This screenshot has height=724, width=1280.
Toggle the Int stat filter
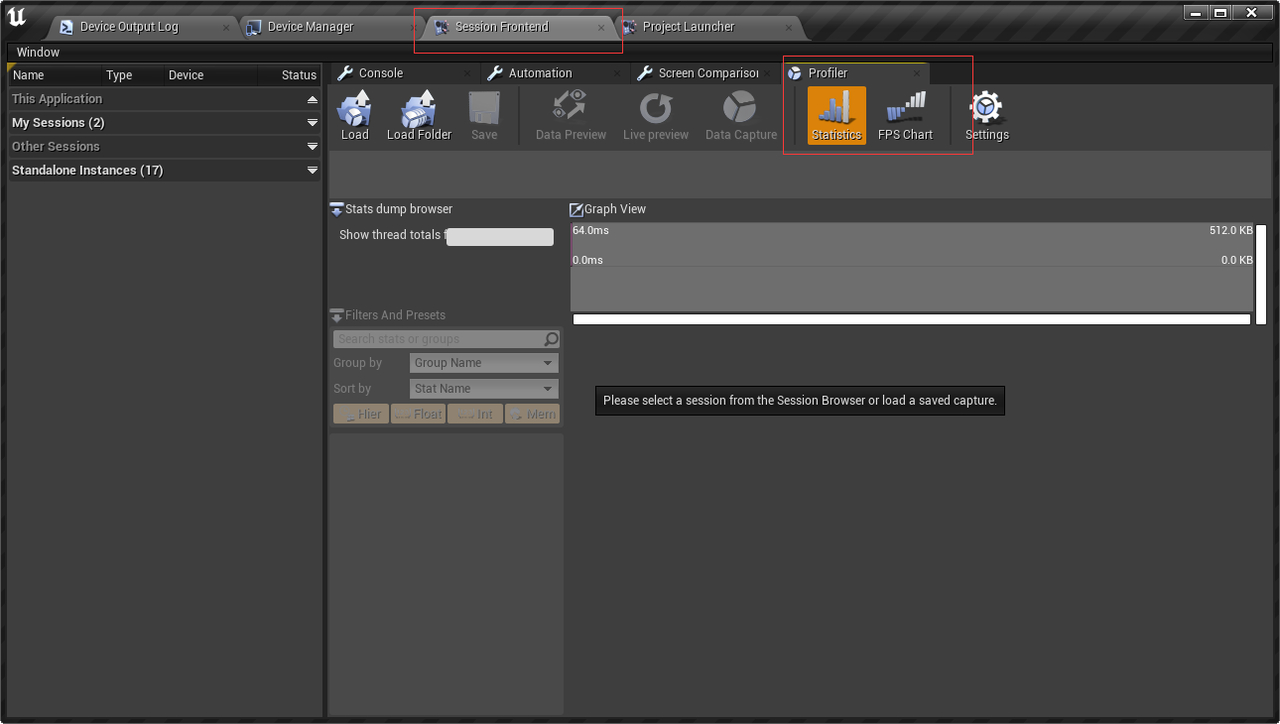[475, 414]
